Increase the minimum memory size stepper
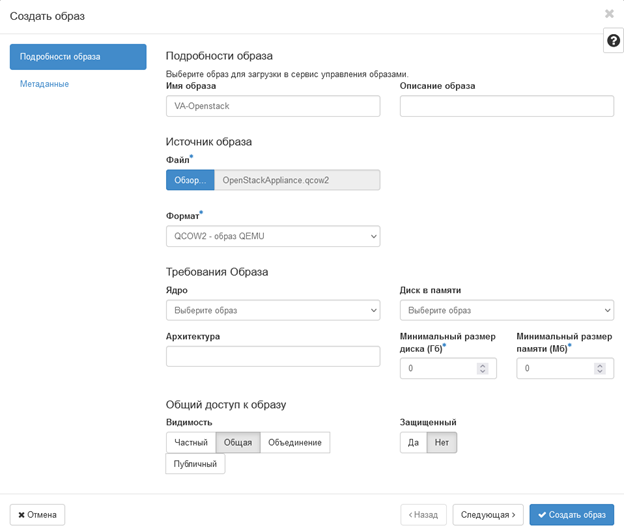 [x=599, y=365]
